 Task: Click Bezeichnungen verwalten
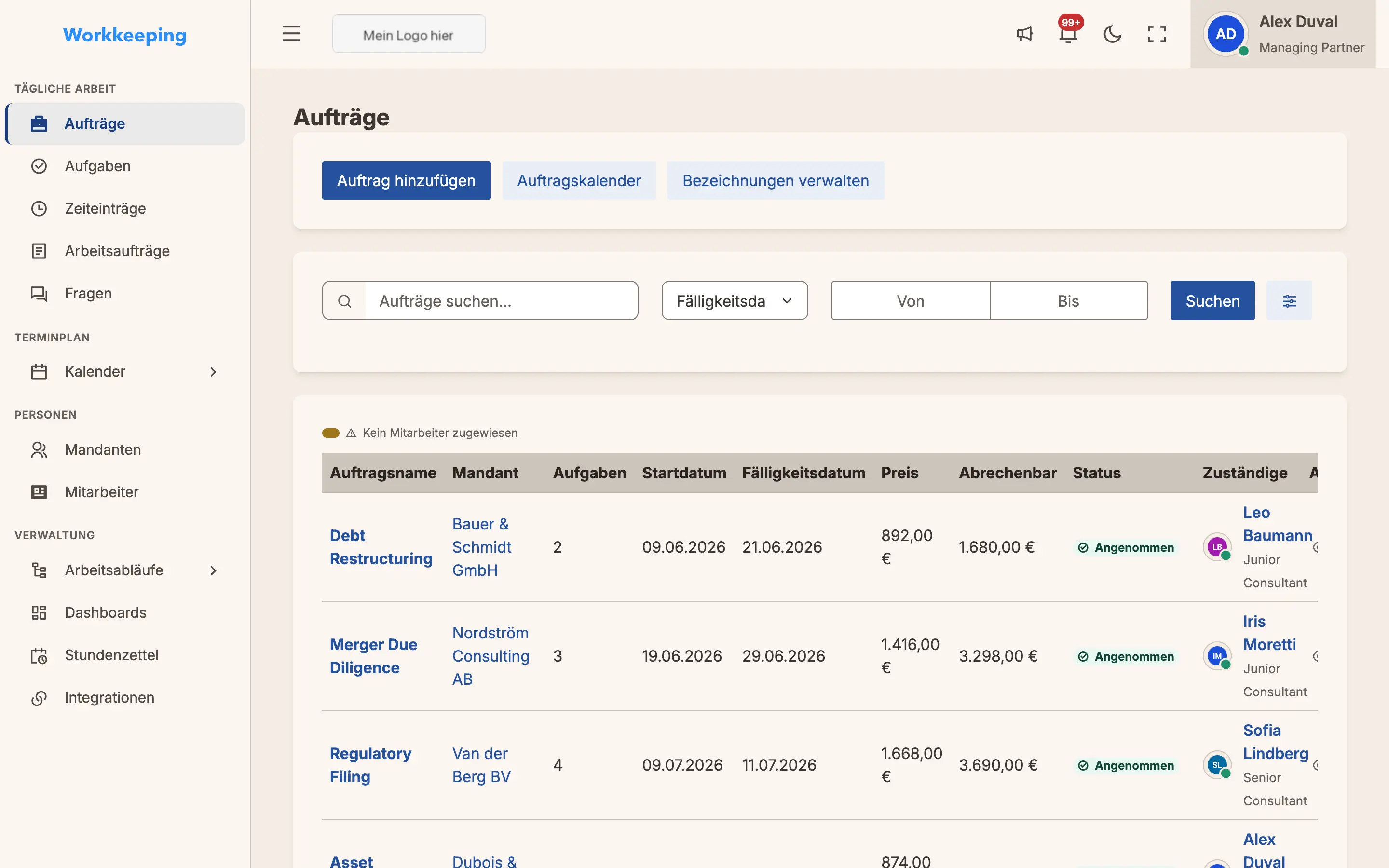[x=776, y=180]
